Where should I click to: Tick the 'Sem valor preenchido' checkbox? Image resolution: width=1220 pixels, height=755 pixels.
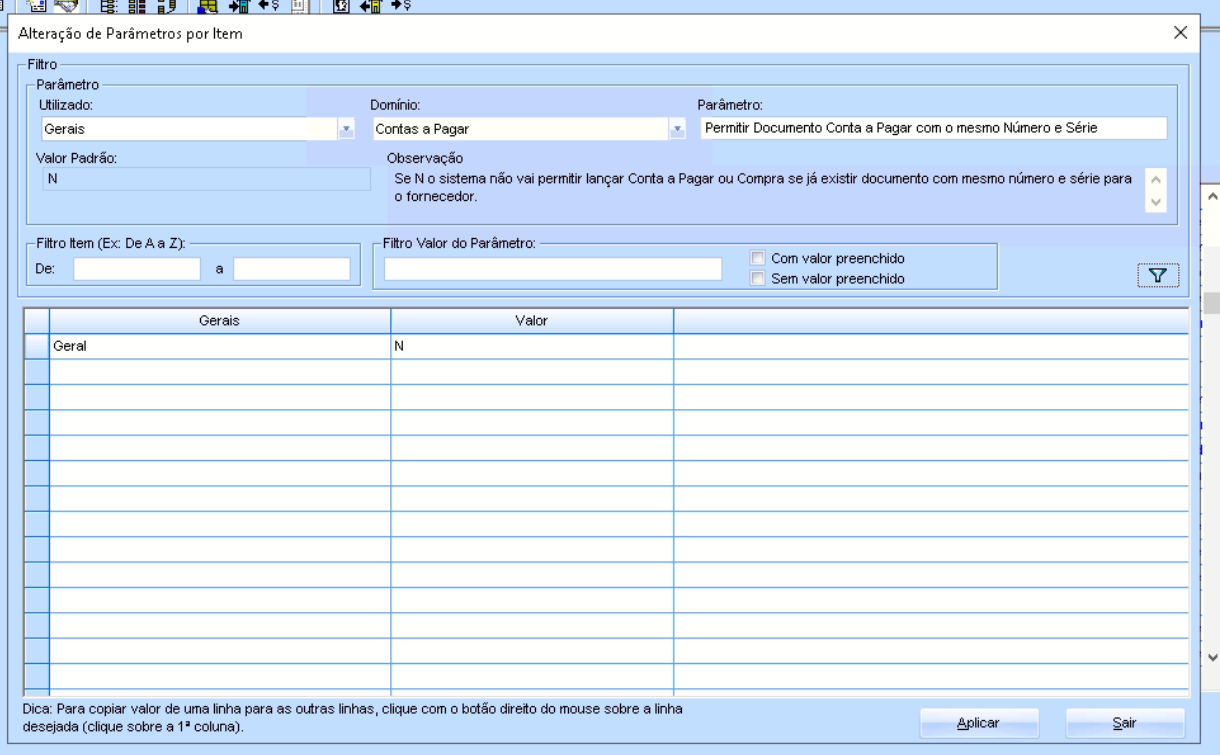(x=758, y=279)
